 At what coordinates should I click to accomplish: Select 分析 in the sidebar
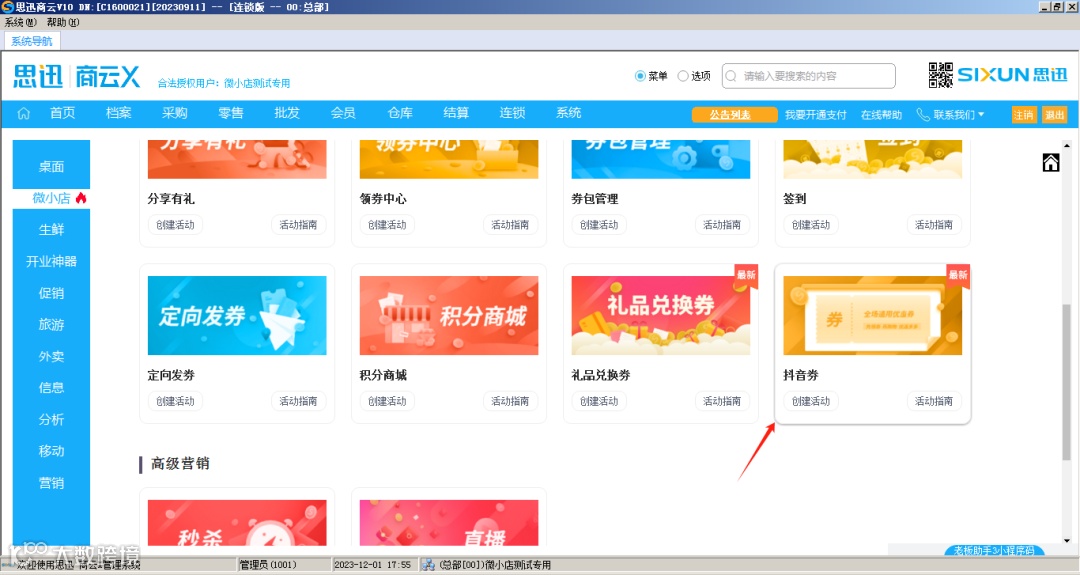coord(51,419)
